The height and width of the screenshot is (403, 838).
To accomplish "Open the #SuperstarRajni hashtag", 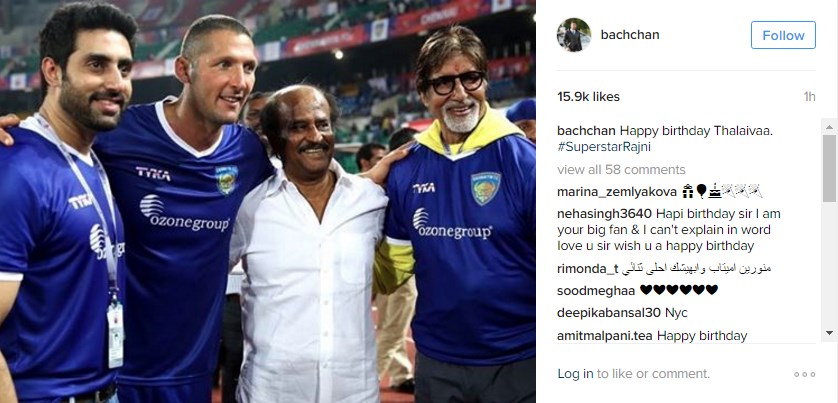I will tap(596, 147).
